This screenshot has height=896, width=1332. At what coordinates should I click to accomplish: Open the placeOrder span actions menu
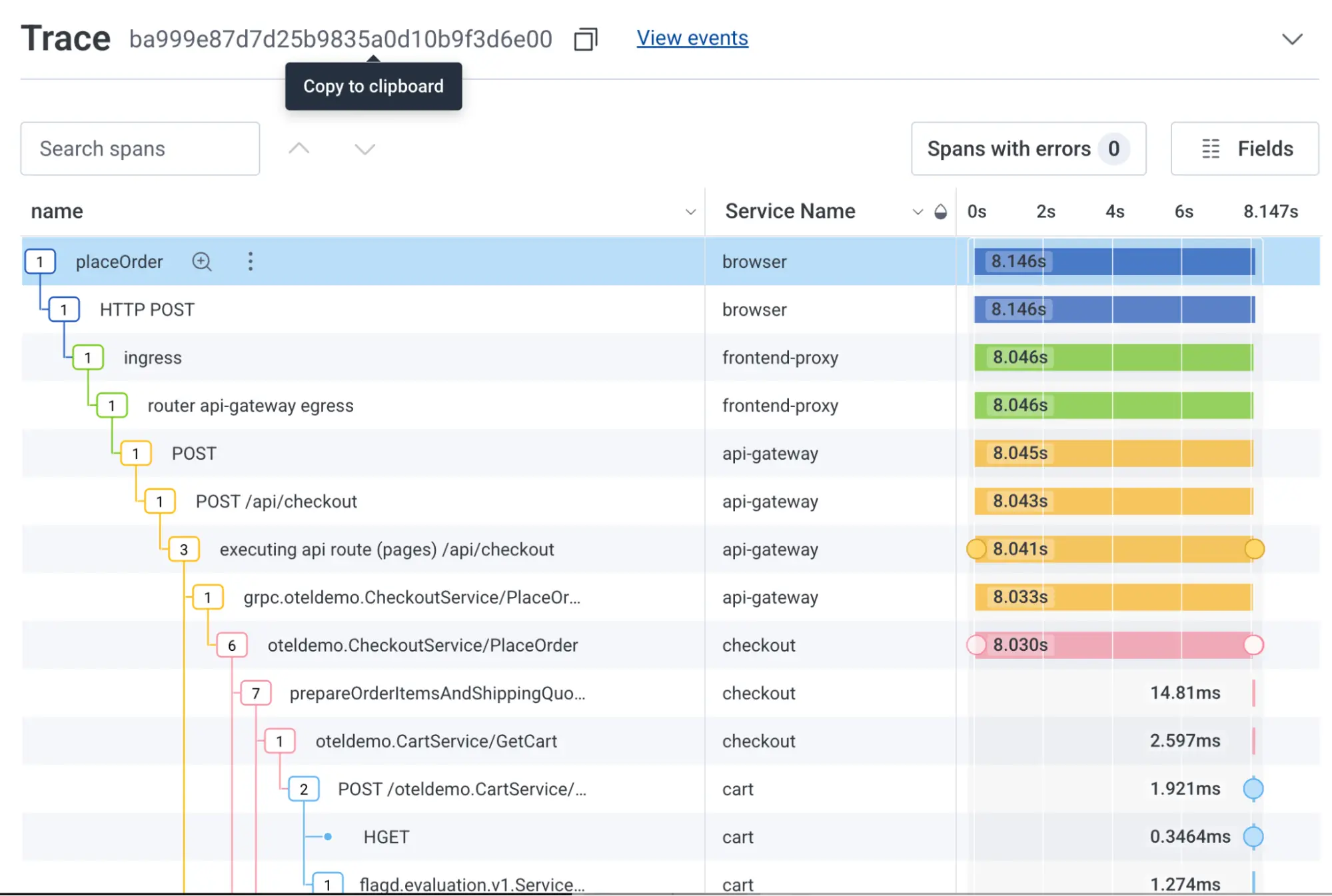(250, 262)
